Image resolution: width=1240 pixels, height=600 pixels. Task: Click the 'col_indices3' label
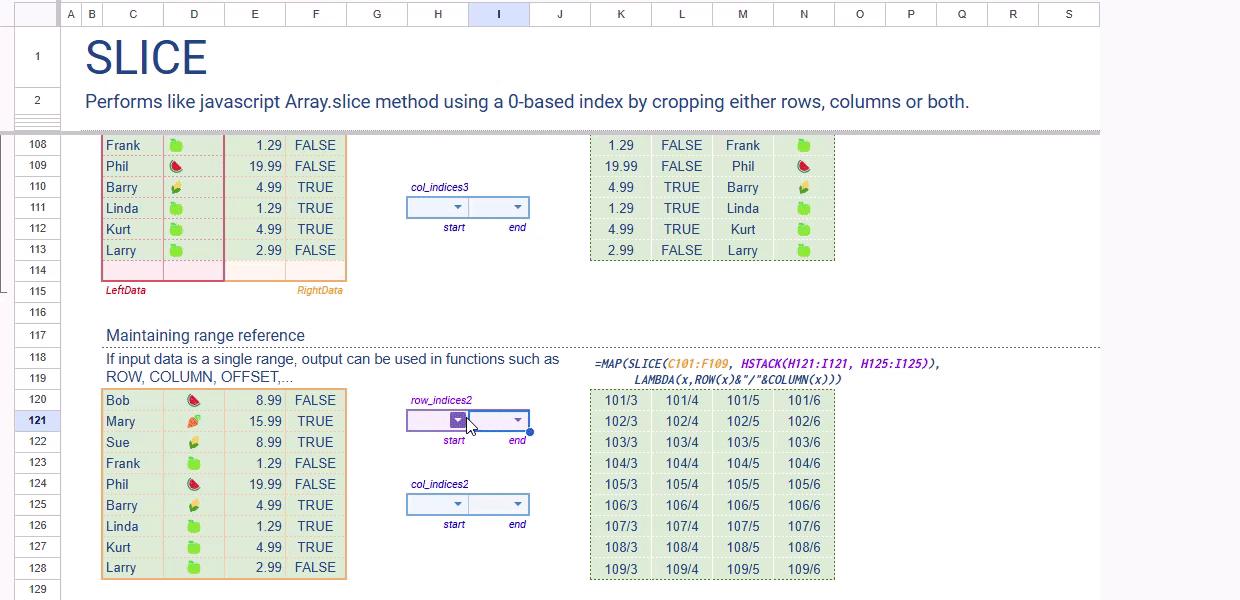coord(440,187)
